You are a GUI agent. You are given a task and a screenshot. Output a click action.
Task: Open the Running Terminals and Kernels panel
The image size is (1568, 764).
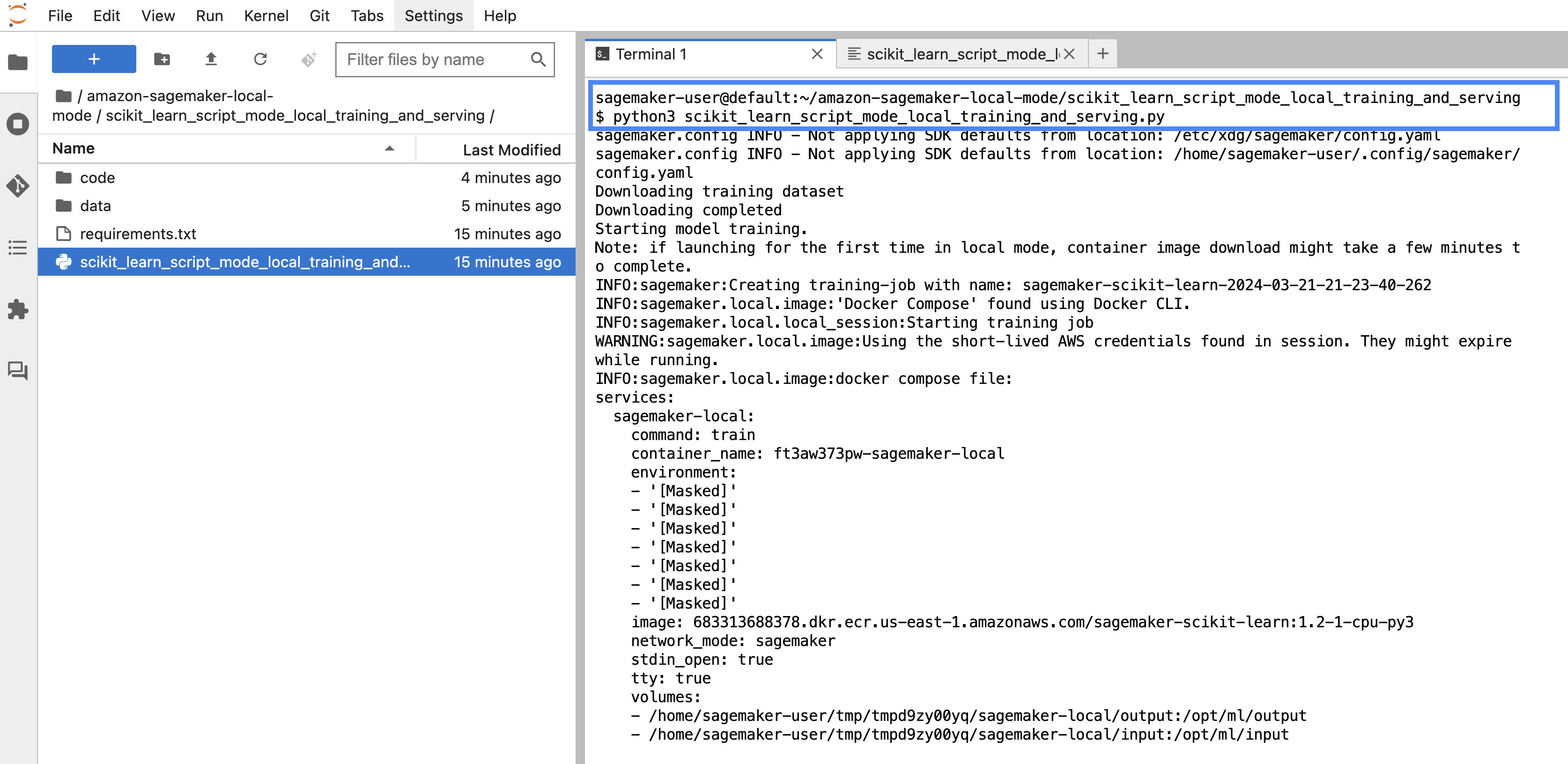tap(18, 124)
